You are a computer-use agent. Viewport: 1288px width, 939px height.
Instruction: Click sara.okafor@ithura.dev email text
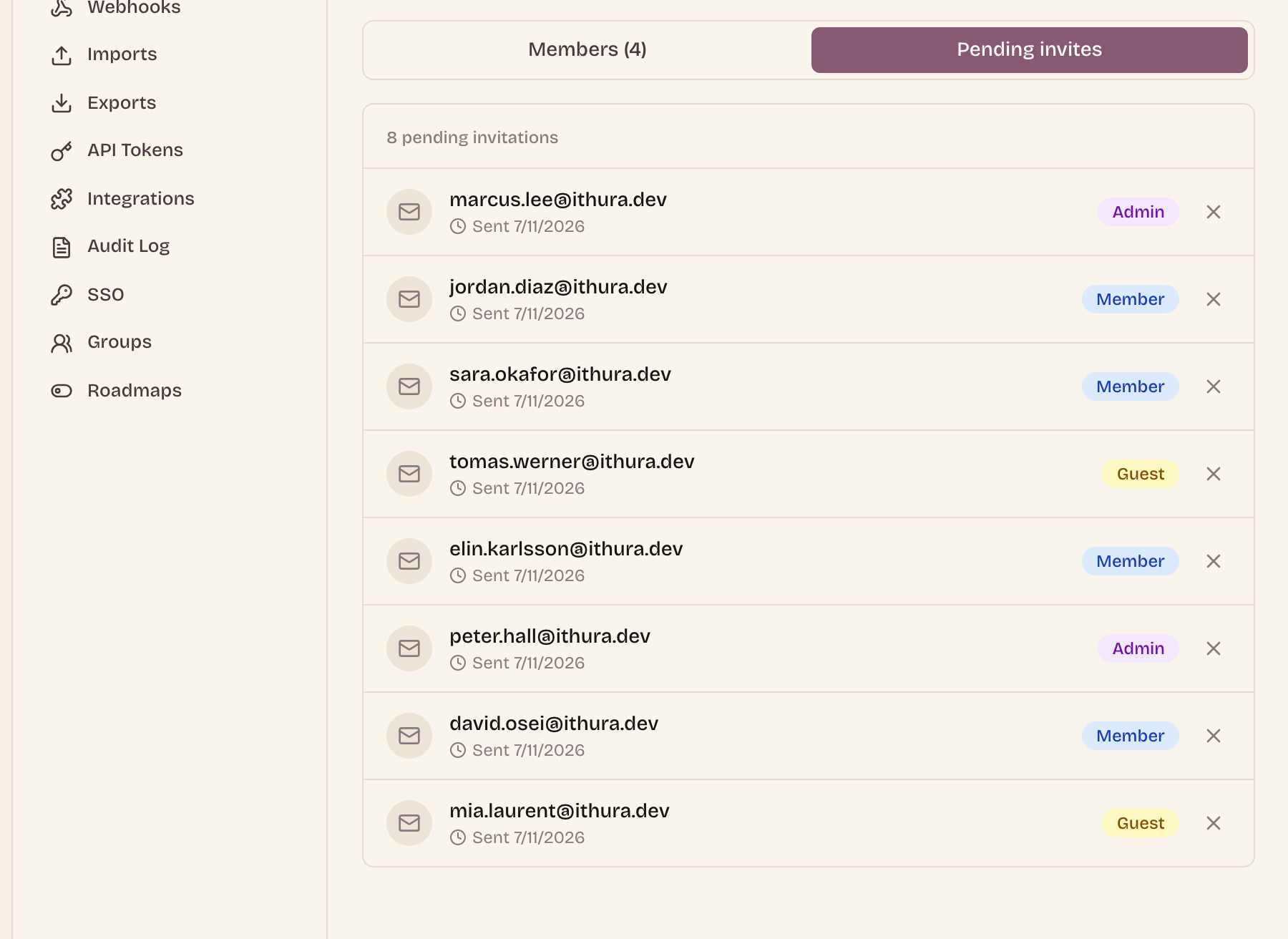pos(560,374)
